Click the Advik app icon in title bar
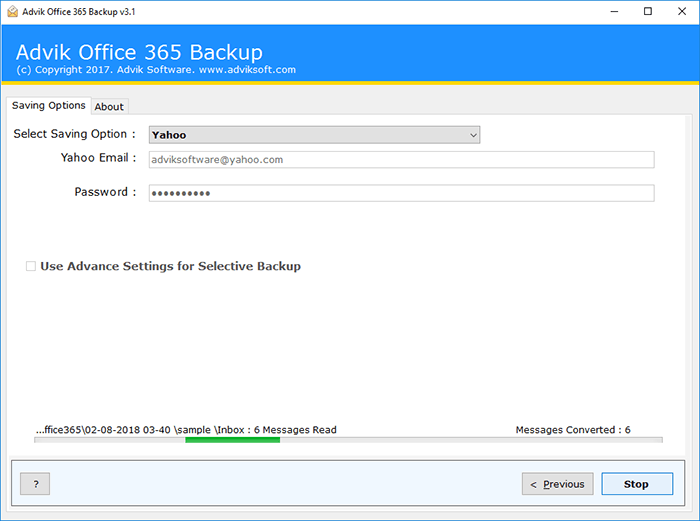The height and width of the screenshot is (521, 700). [x=12, y=11]
